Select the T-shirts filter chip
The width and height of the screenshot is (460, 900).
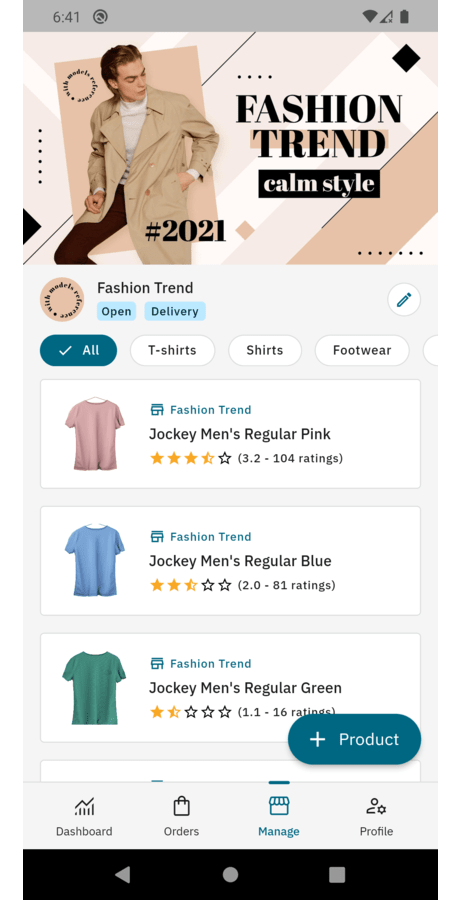click(172, 350)
